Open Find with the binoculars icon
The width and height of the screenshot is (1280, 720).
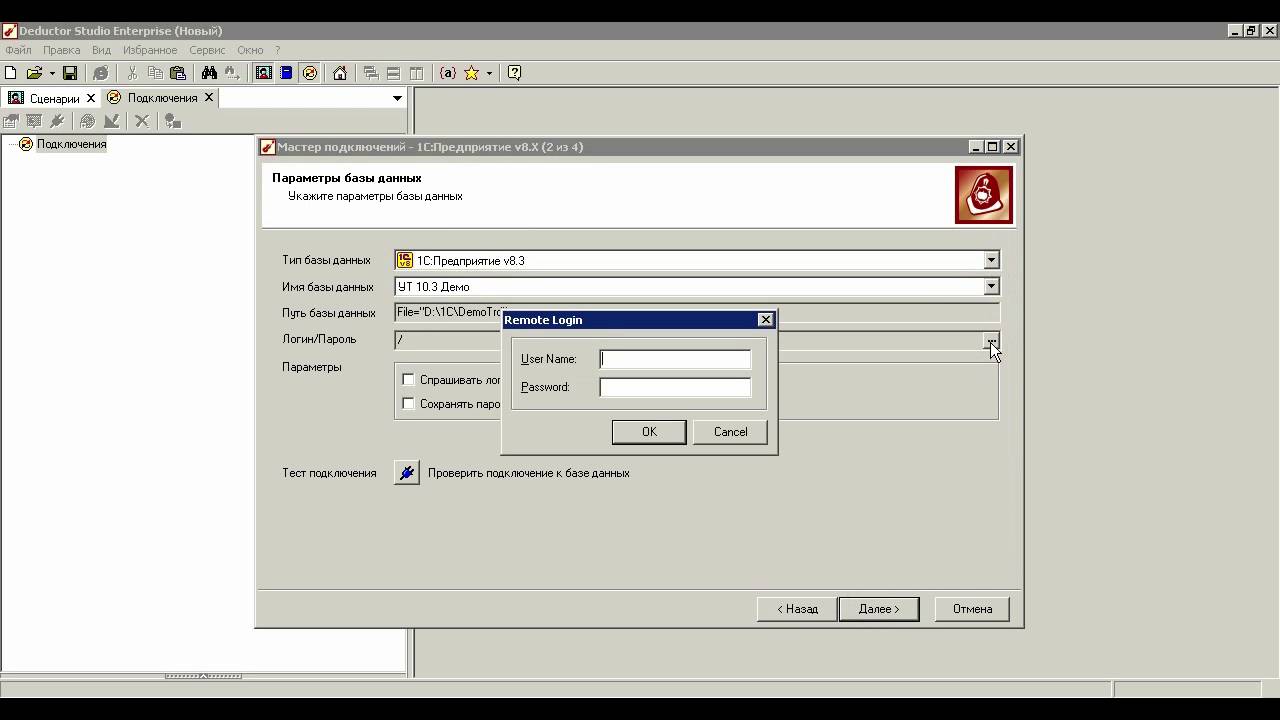[209, 73]
